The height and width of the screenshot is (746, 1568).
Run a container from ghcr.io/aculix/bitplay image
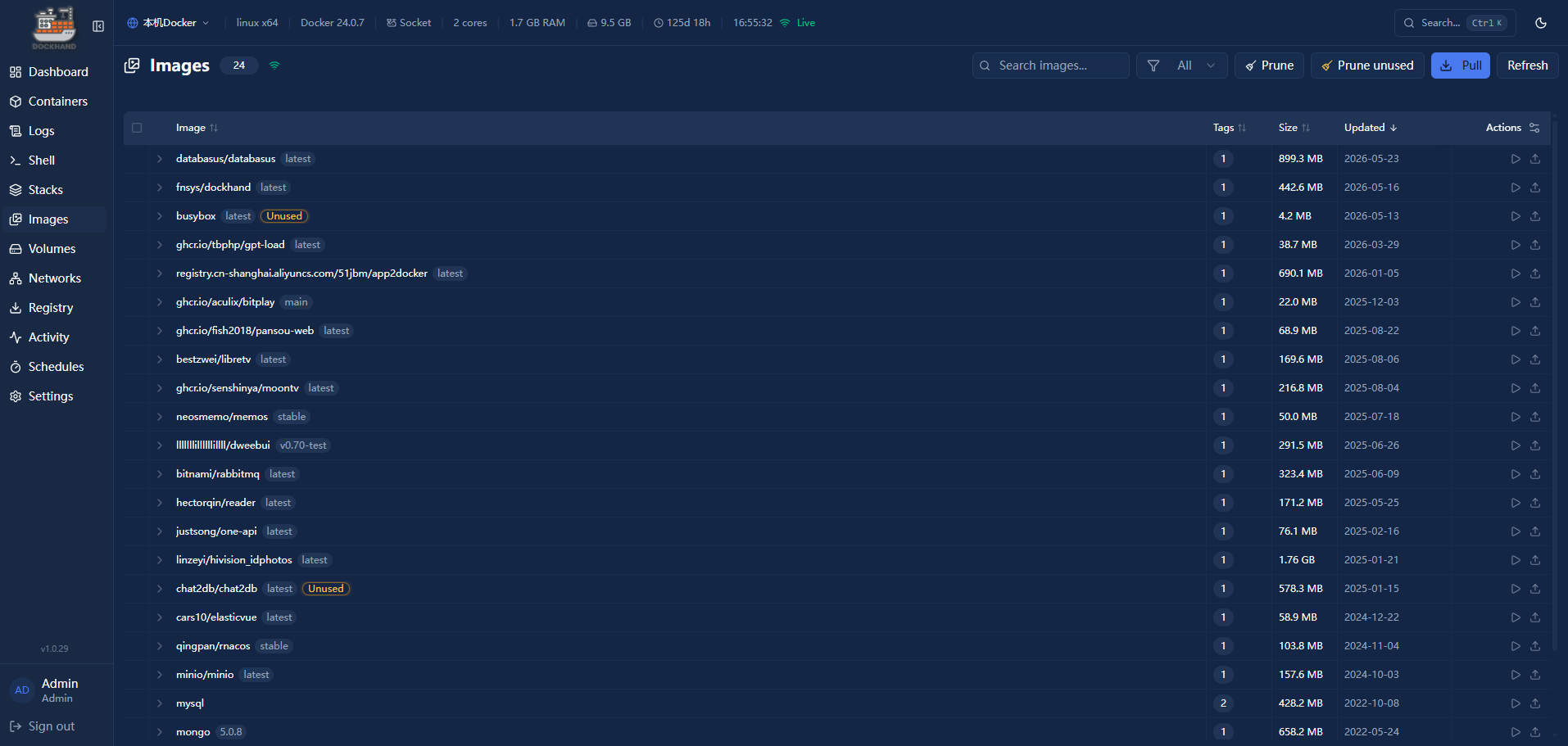pos(1516,302)
